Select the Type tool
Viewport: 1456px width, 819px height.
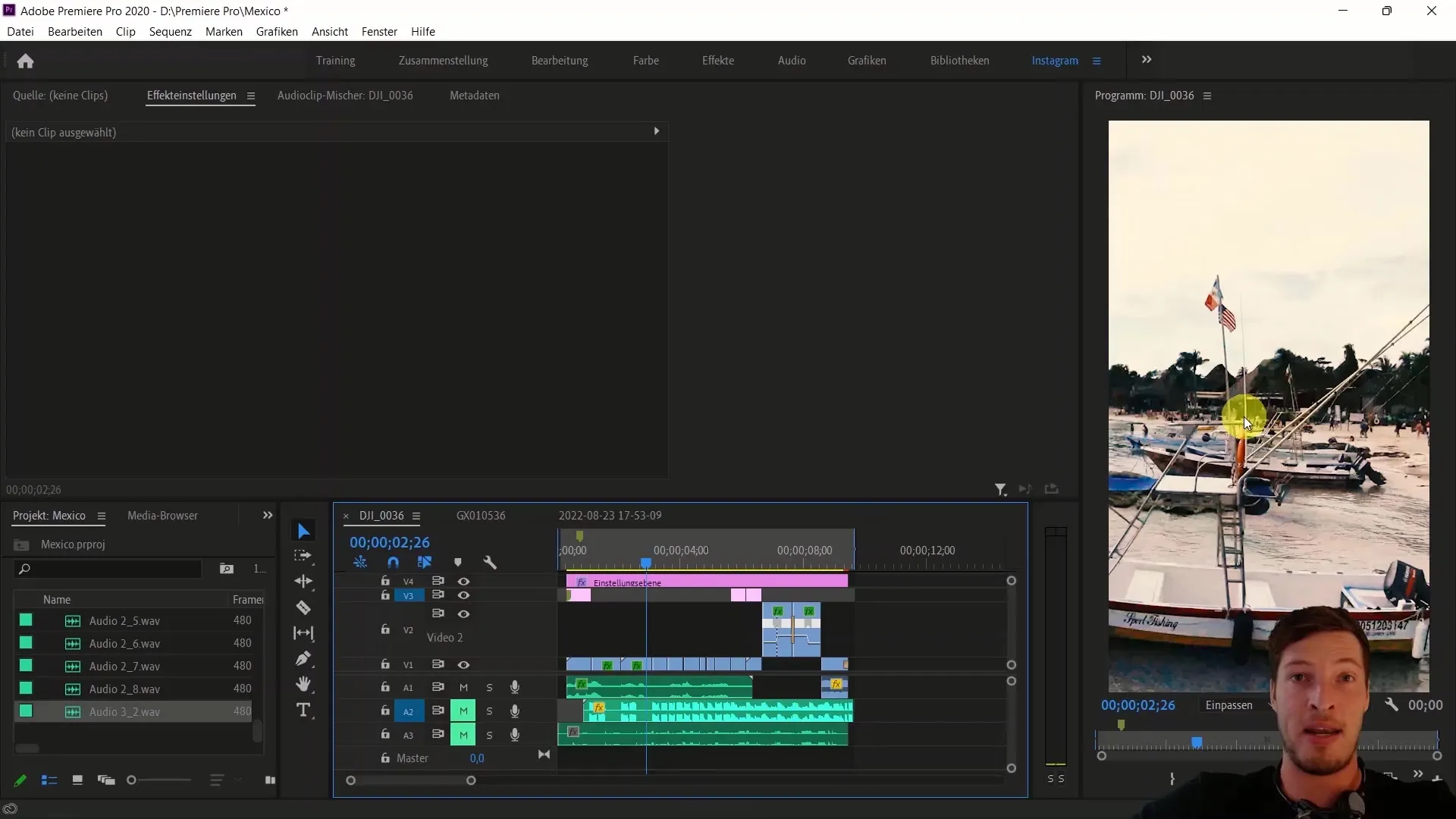(303, 710)
